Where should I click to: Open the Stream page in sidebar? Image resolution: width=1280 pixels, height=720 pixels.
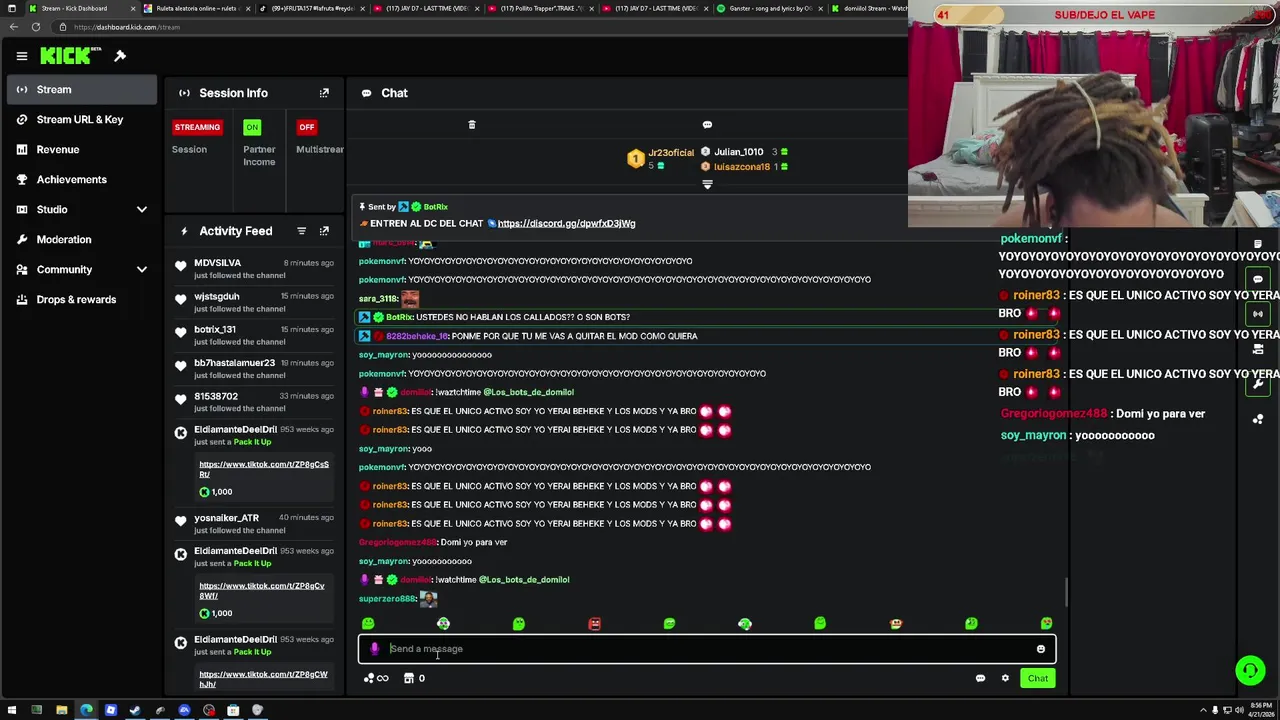point(80,90)
